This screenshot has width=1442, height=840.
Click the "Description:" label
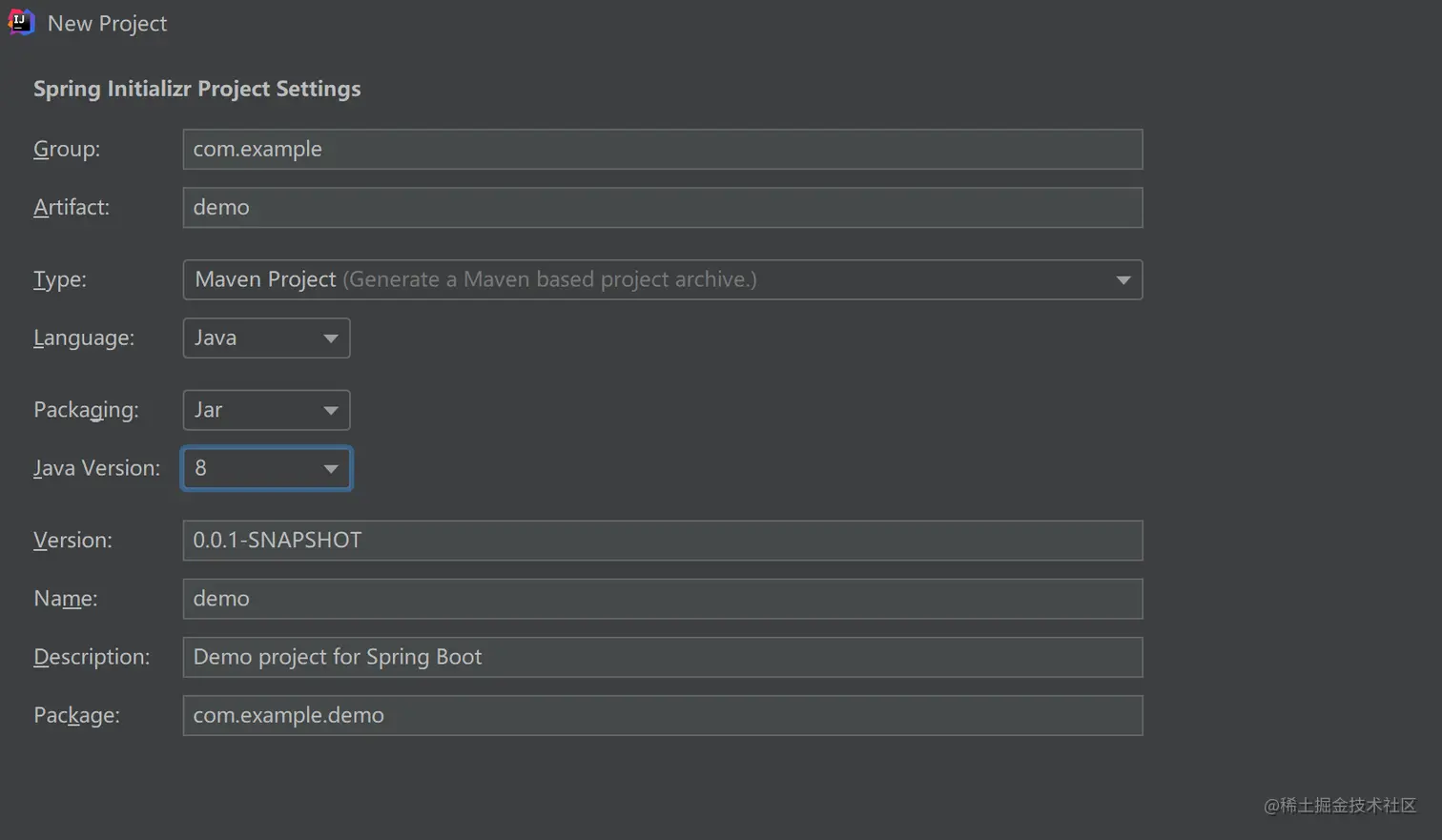click(92, 657)
